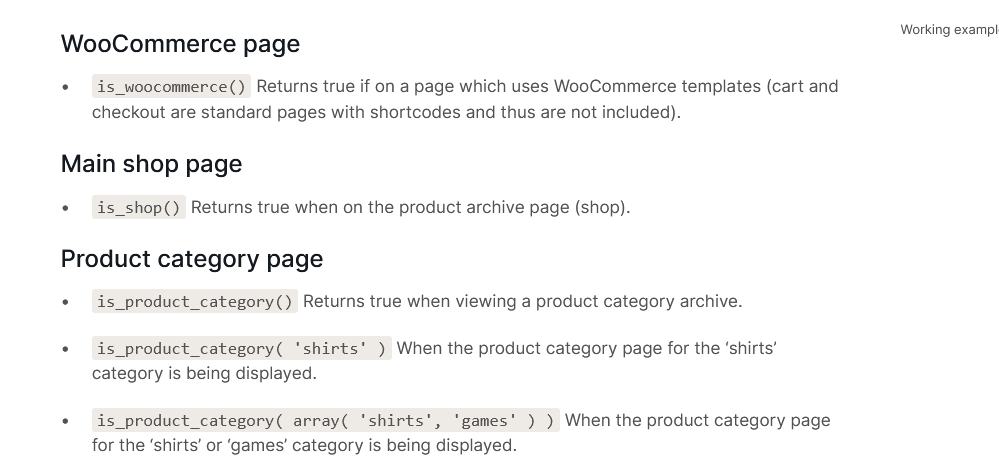Click the Product category page heading
Viewport: 999px width, 475px height.
pos(192,259)
